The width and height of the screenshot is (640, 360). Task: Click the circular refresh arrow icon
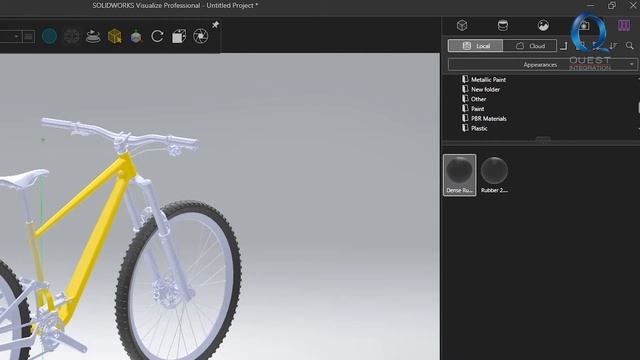[157, 36]
